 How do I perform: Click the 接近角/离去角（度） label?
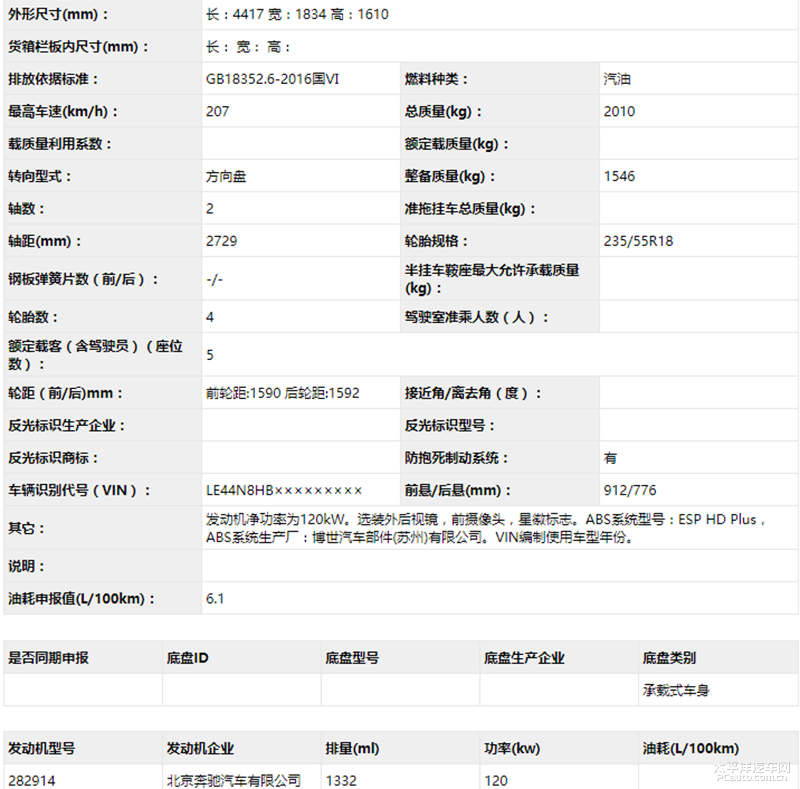[473, 393]
